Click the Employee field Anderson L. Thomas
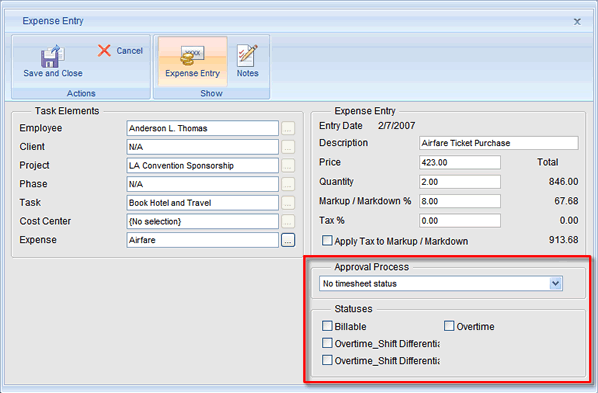Screen dimensions: 598x393 pos(203,128)
